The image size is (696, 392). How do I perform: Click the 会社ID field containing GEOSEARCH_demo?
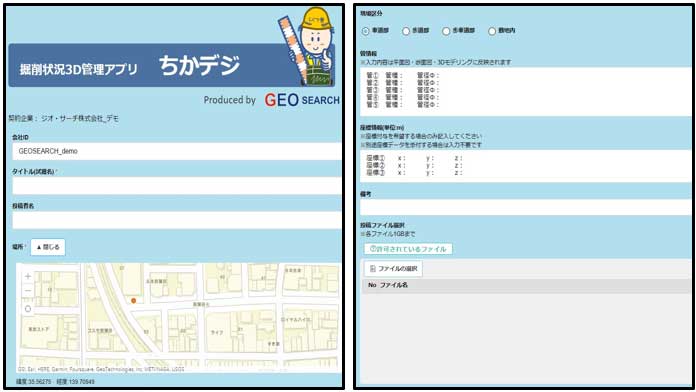click(177, 151)
